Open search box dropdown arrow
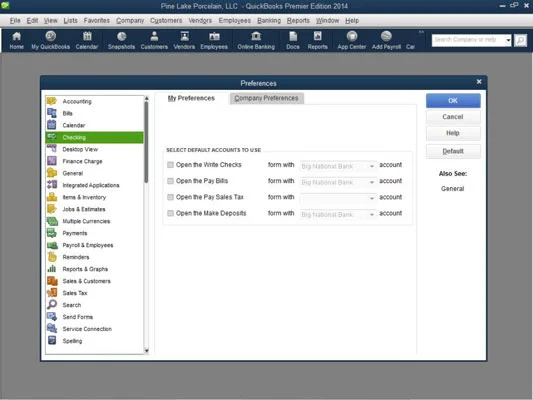Screen dimensions: 533x400 point(508,40)
